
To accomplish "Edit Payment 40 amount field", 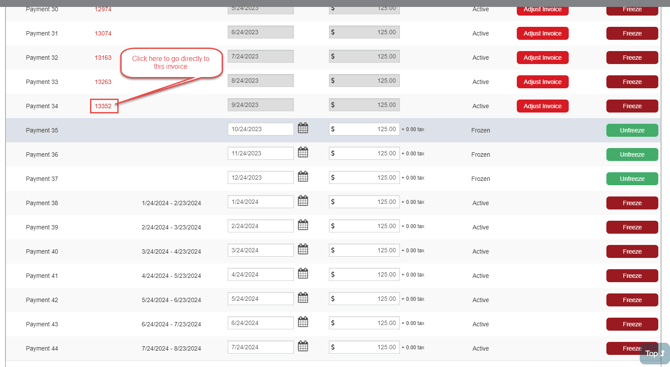I will pos(364,250).
